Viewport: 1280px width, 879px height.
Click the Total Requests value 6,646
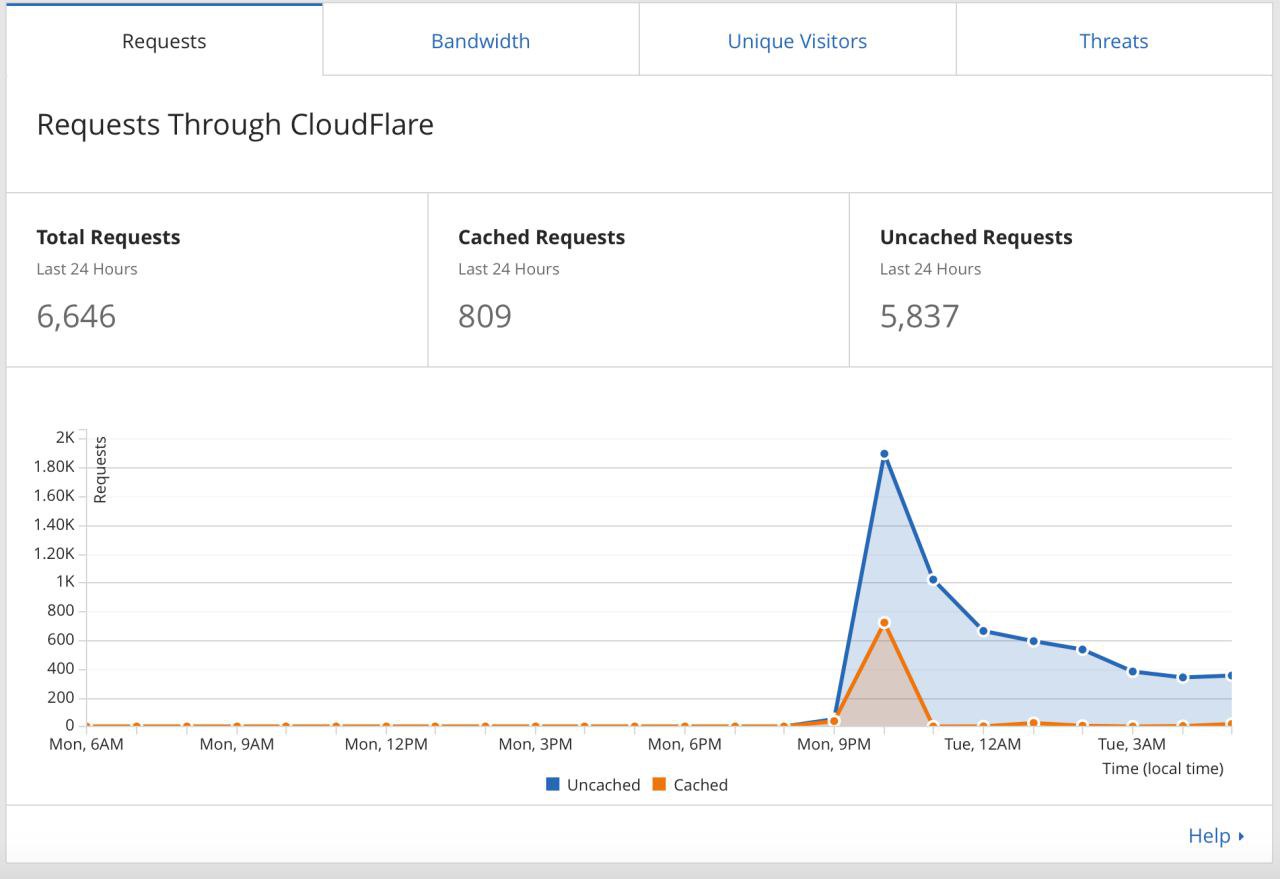click(x=76, y=316)
